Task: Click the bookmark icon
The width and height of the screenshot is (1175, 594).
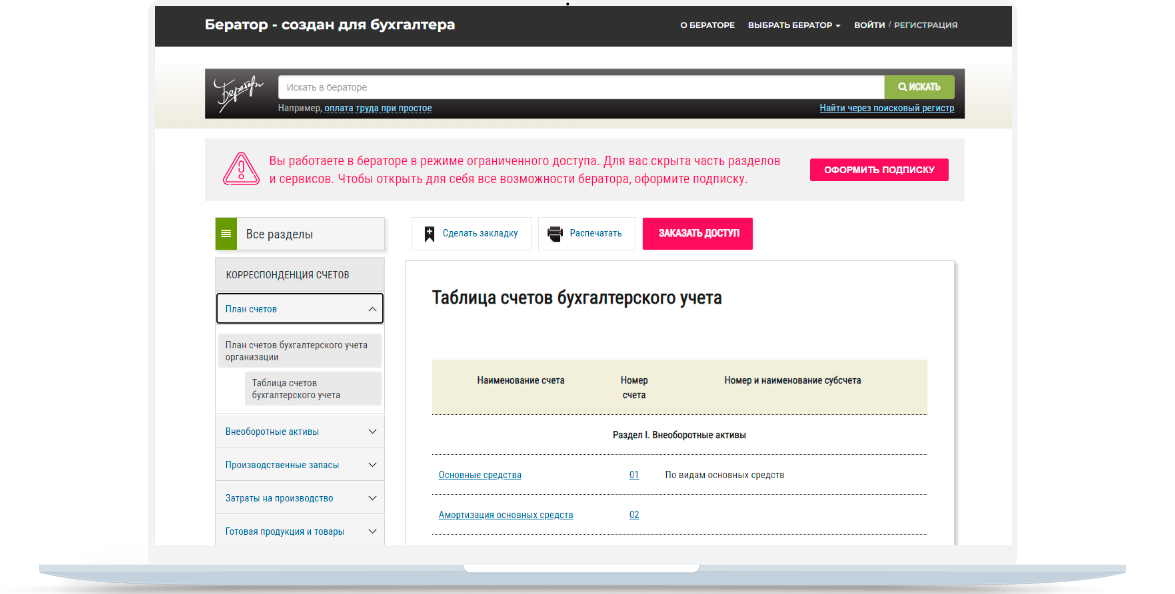Action: pos(429,234)
